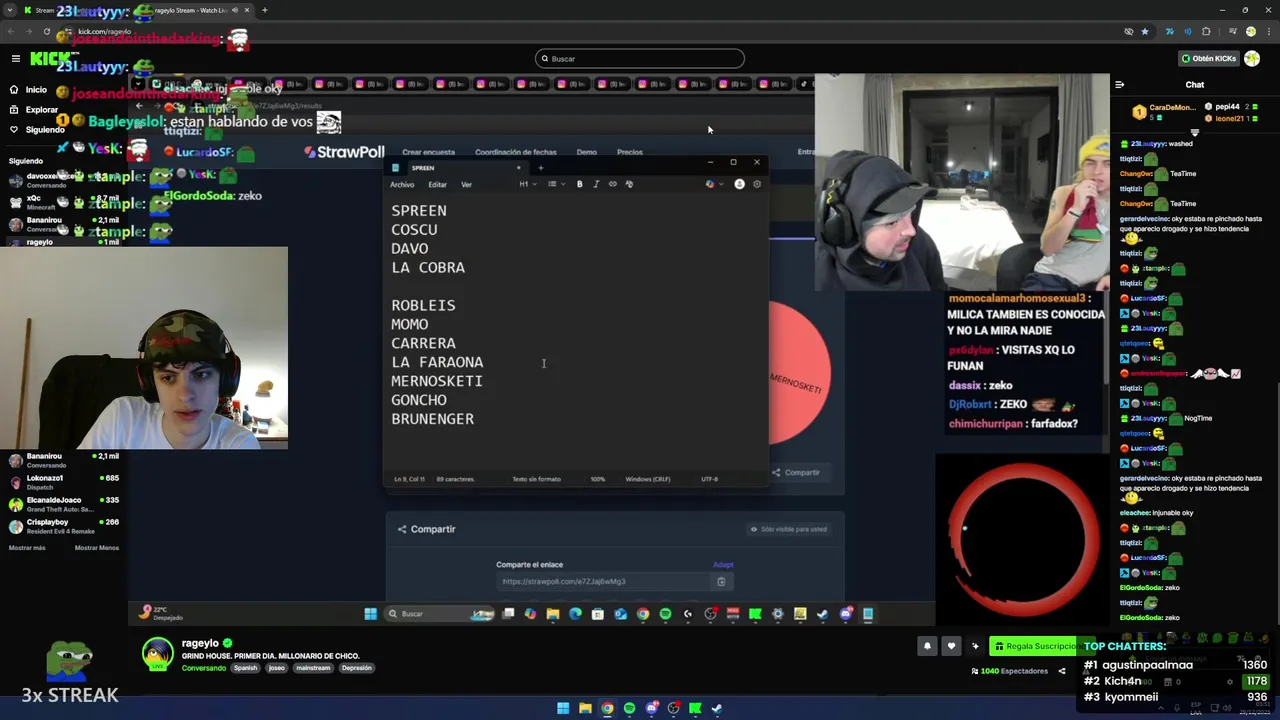Click Mostrar Menos in sidebar

coord(97,548)
